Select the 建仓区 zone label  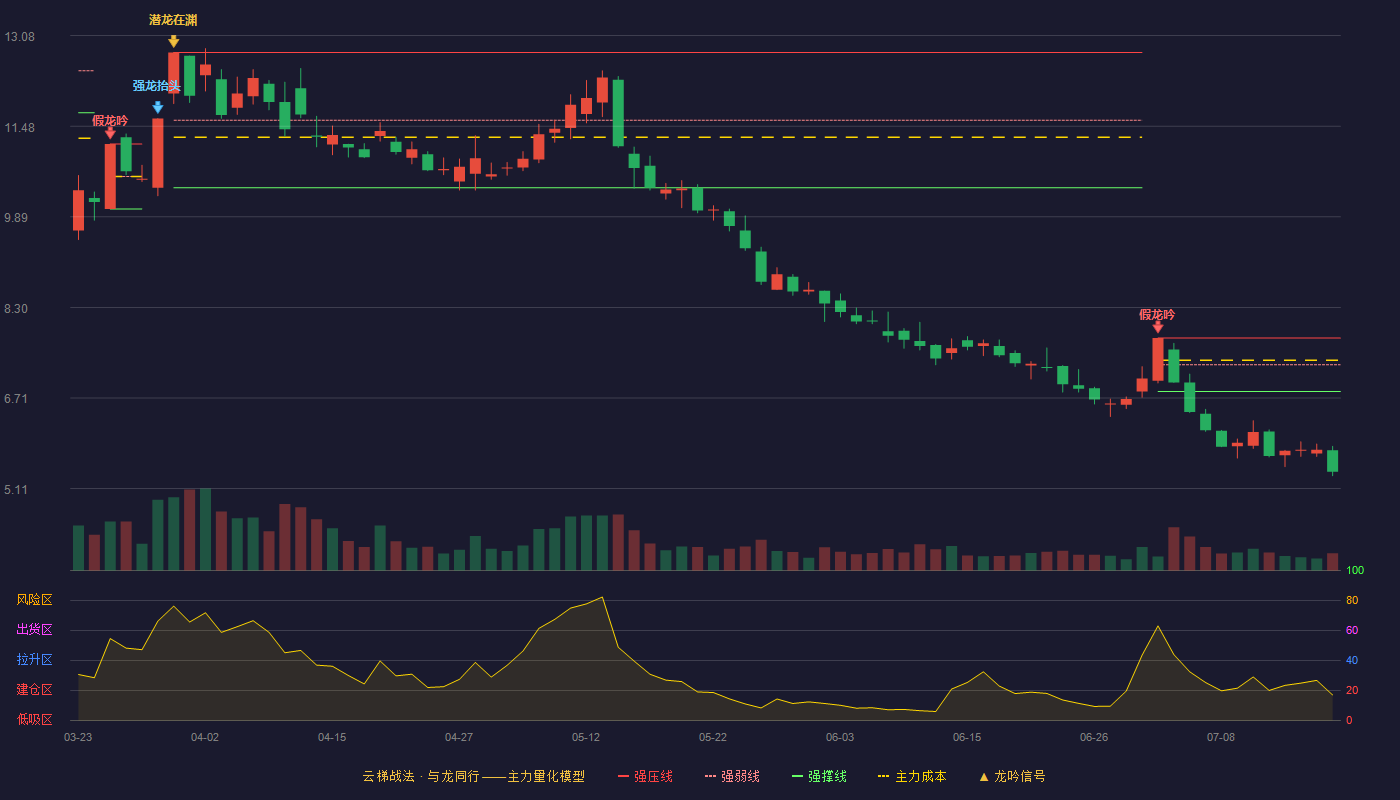(x=34, y=690)
